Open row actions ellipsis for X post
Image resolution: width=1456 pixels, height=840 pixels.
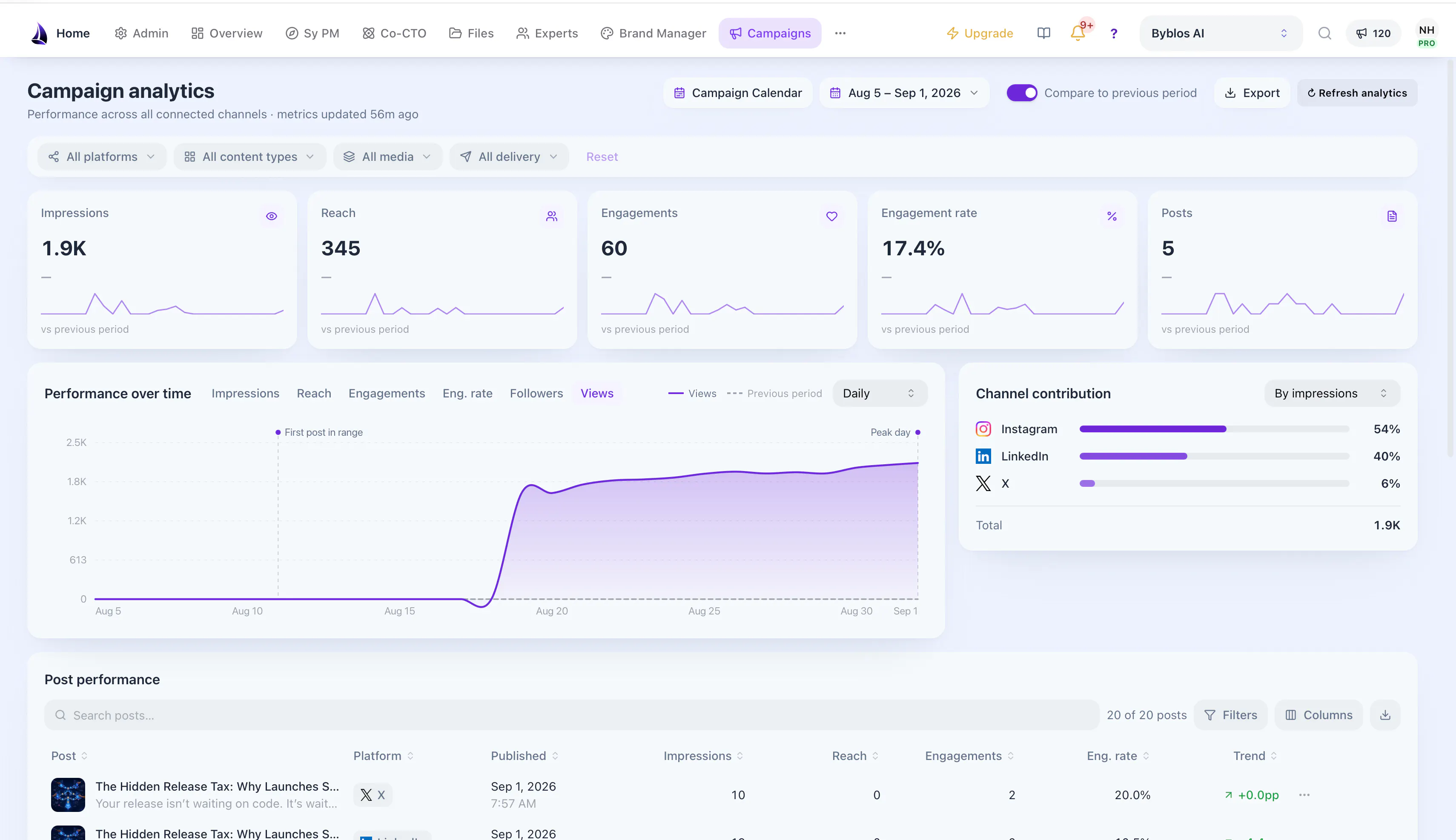(x=1304, y=795)
